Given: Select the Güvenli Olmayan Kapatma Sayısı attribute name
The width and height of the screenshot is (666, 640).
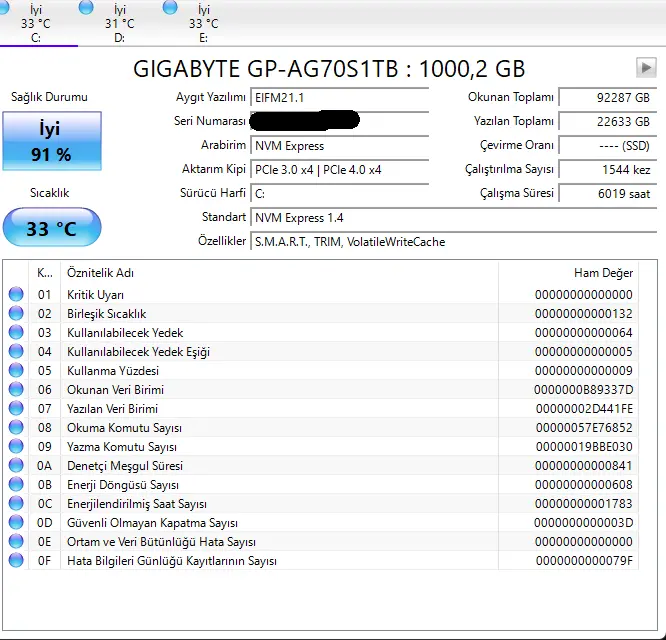Looking at the screenshot, I should (x=152, y=523).
